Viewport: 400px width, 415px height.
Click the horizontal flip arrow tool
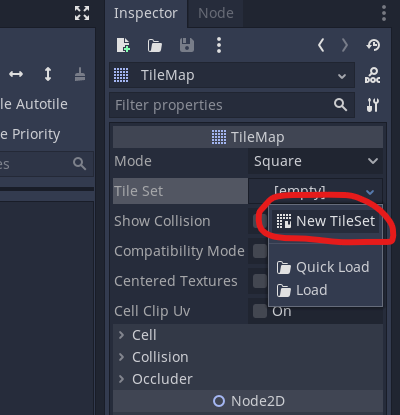pos(16,74)
